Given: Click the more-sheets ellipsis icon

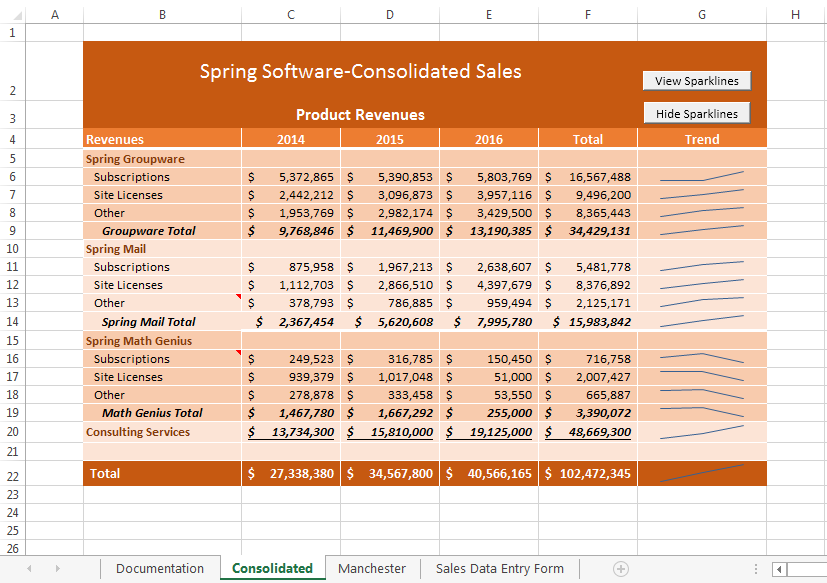Looking at the screenshot, I should click(755, 567).
